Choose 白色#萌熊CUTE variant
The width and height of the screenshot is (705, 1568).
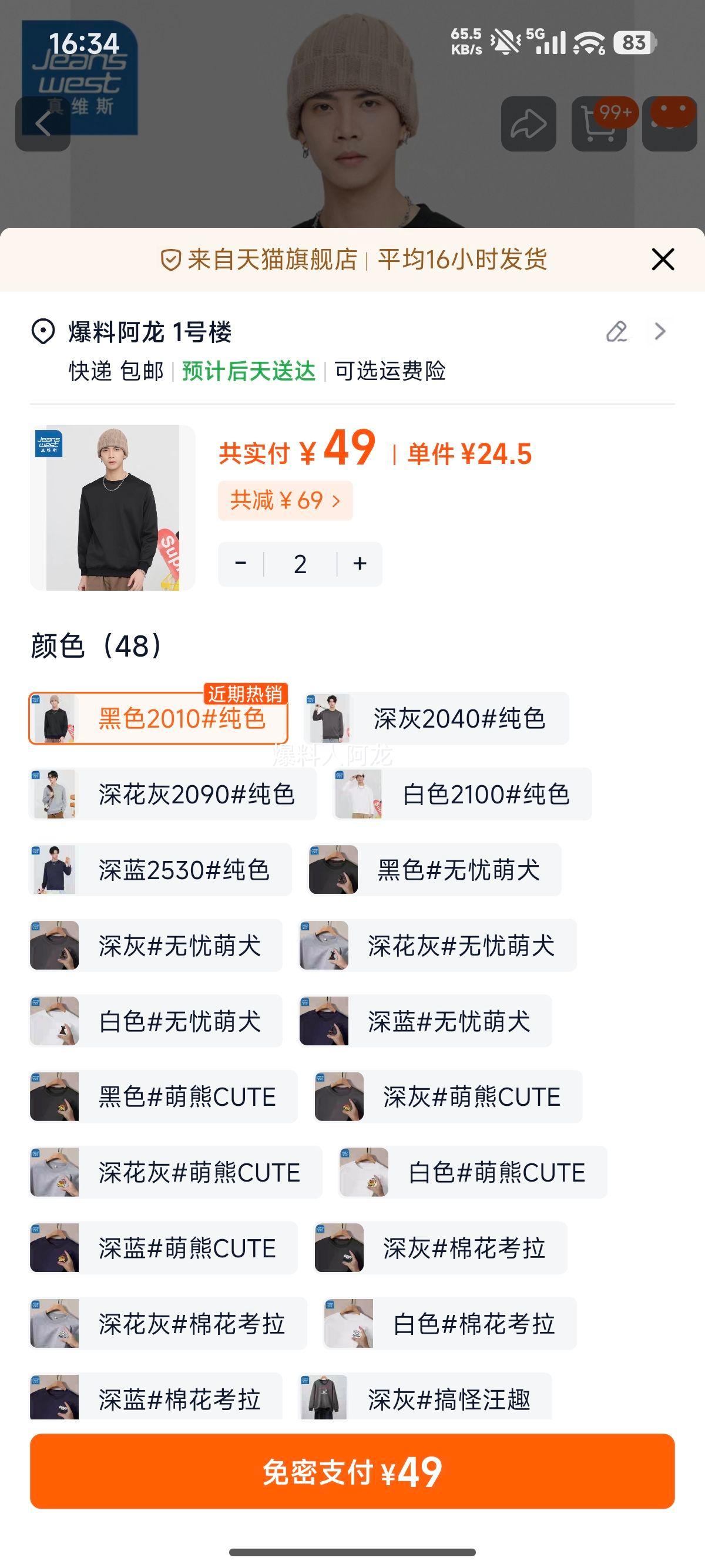472,1172
